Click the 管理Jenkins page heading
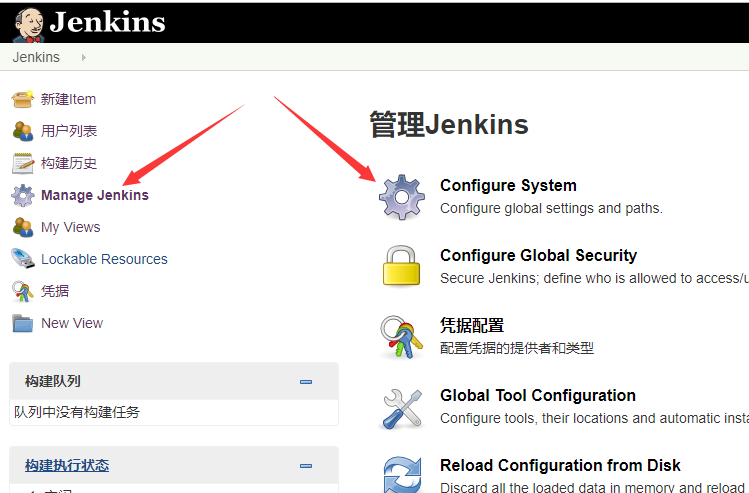Image resolution: width=749 pixels, height=493 pixels. point(449,125)
